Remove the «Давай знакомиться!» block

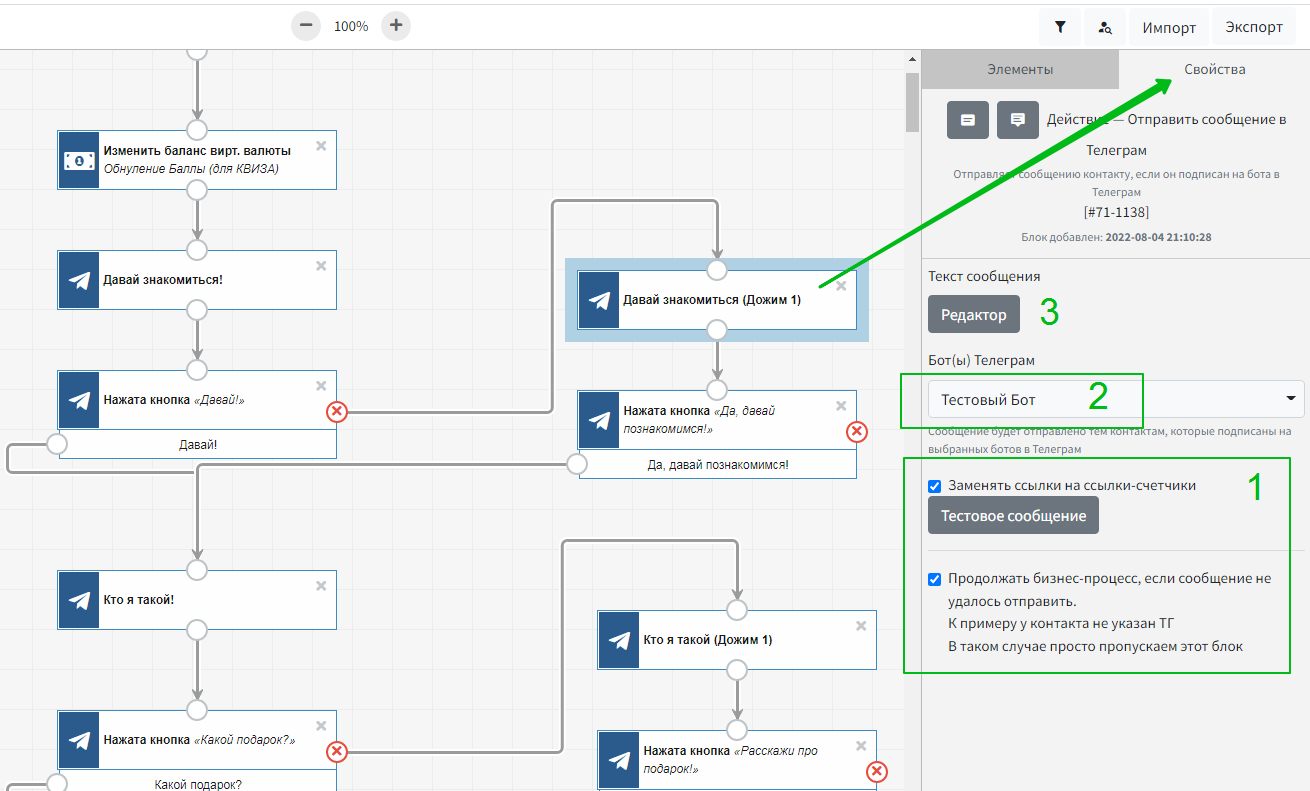[321, 266]
